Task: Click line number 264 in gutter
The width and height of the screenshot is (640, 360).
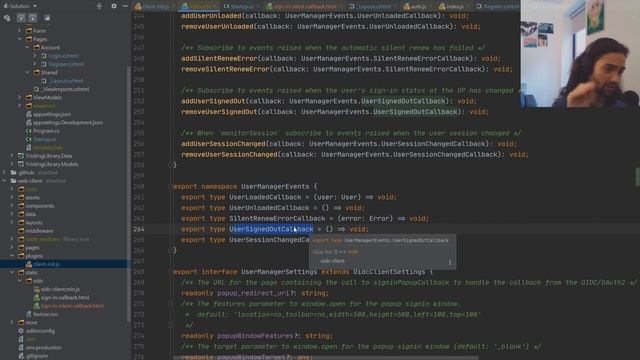Action: (x=139, y=229)
